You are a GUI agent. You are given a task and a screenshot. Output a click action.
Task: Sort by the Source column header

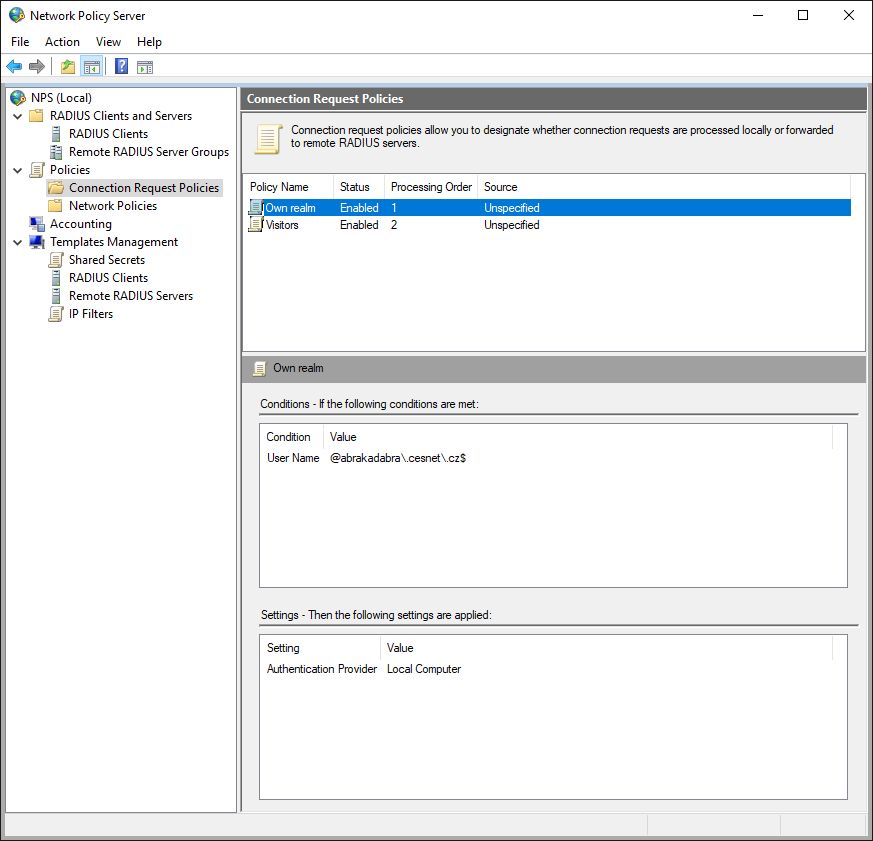664,187
